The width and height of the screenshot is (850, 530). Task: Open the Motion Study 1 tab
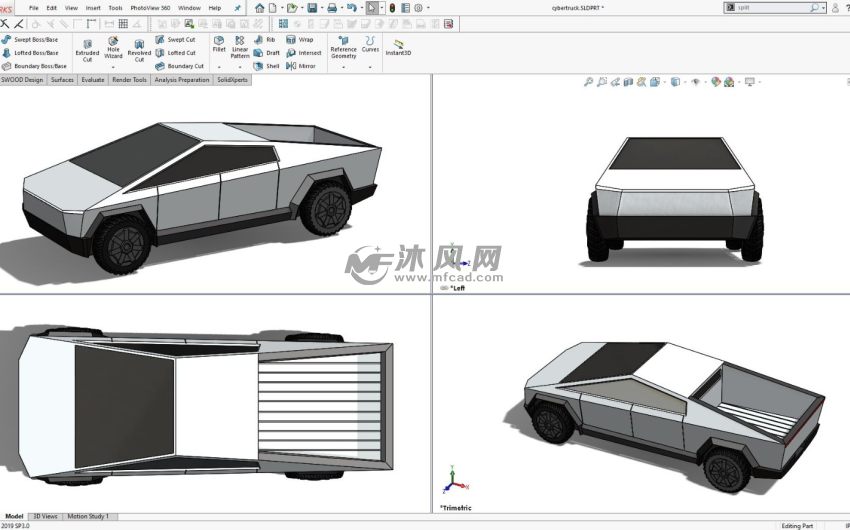[88, 517]
